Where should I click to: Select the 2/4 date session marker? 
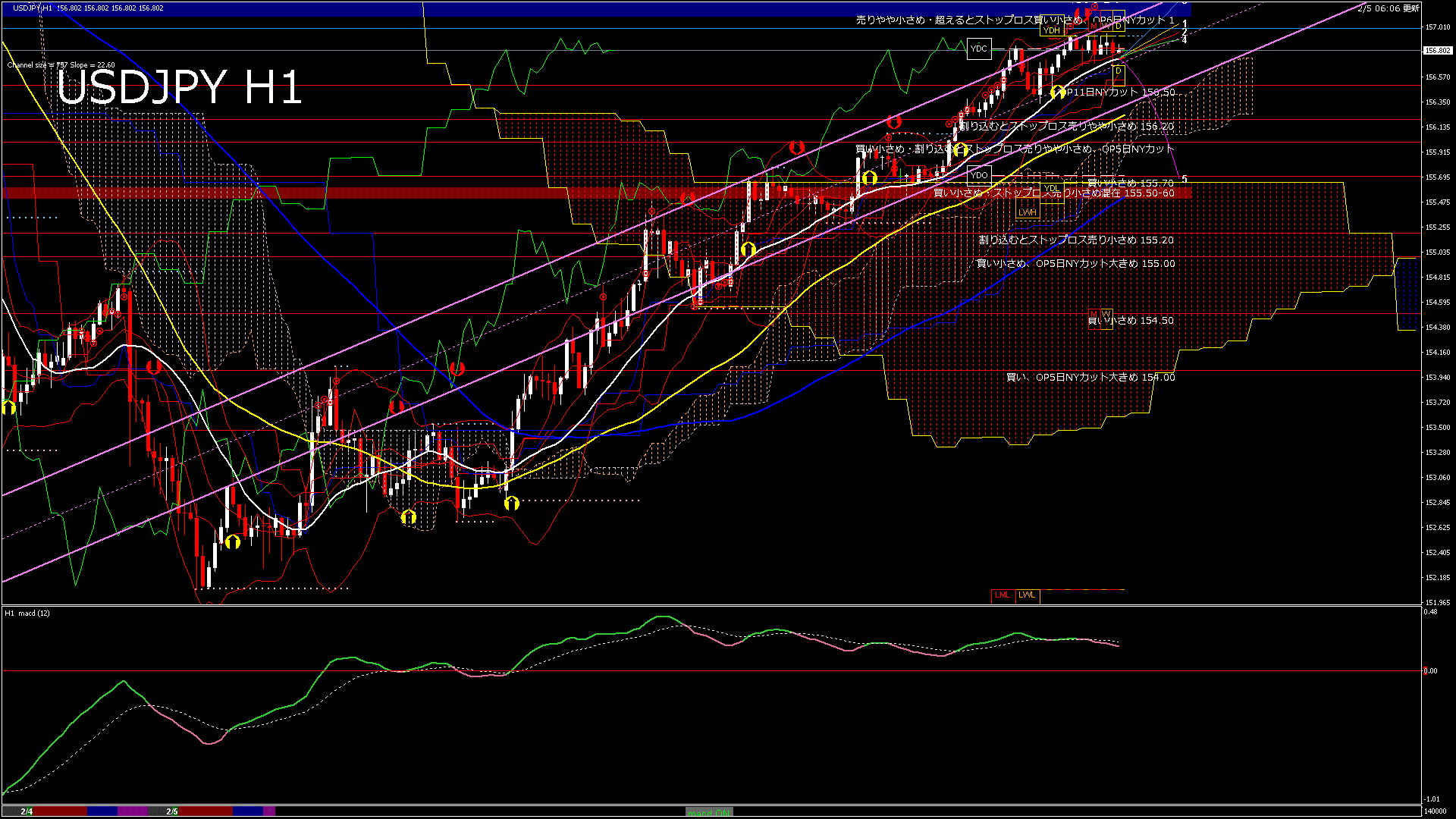(27, 811)
